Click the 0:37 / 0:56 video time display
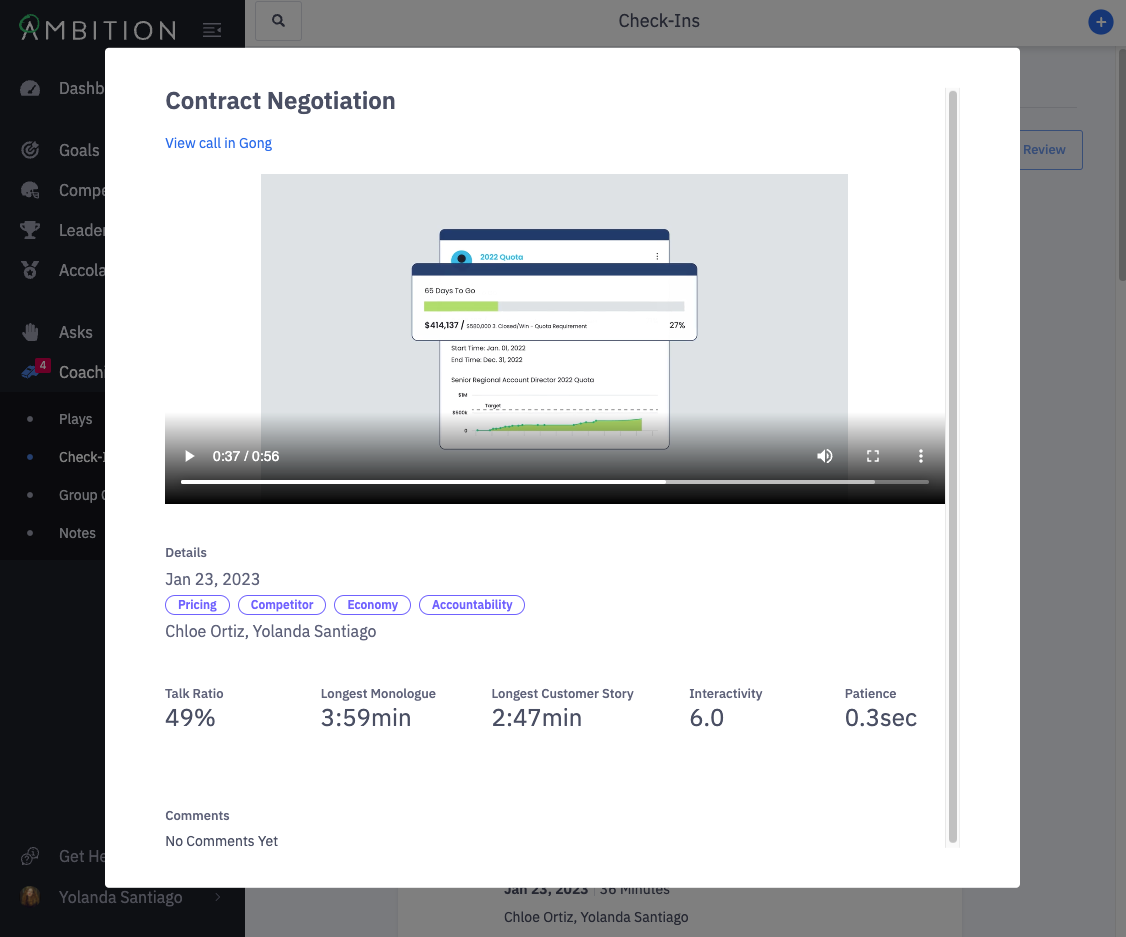 coord(246,456)
